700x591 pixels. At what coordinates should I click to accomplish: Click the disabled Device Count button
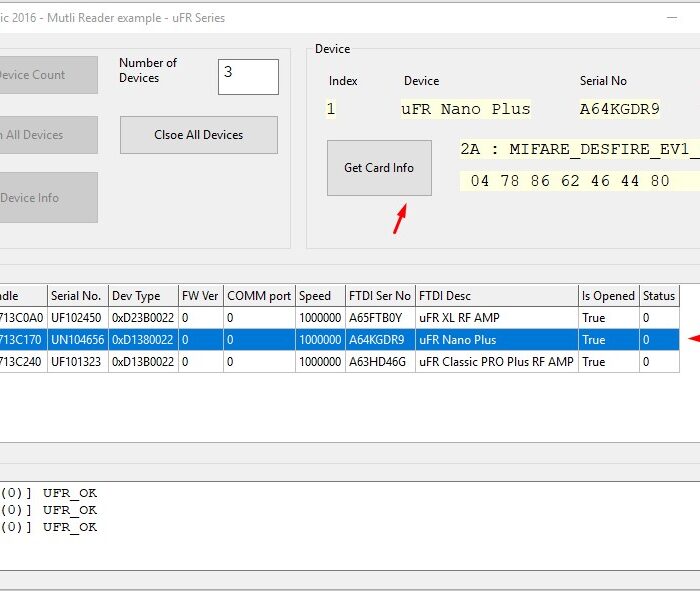tap(48, 75)
